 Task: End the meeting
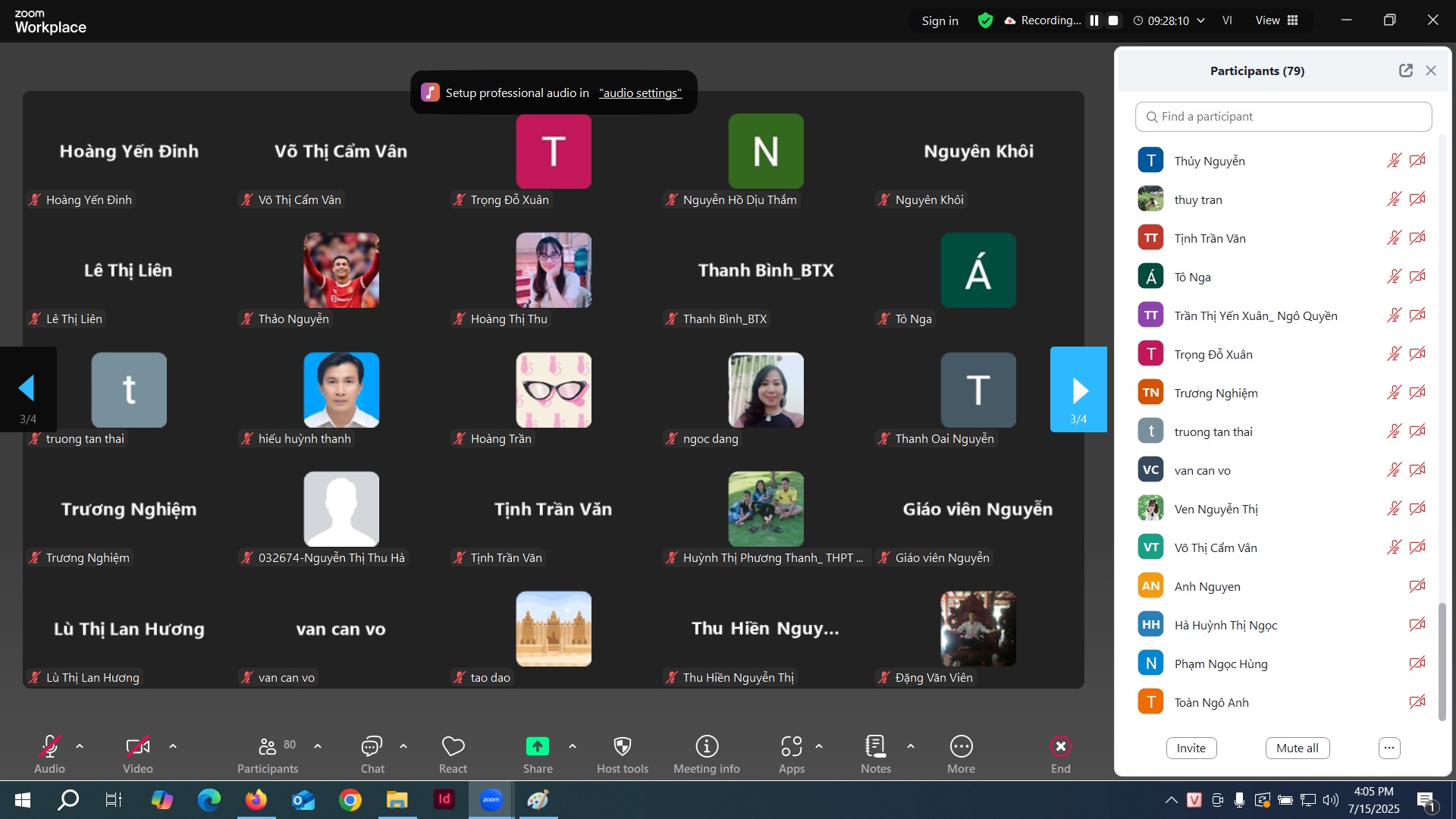pos(1060,754)
